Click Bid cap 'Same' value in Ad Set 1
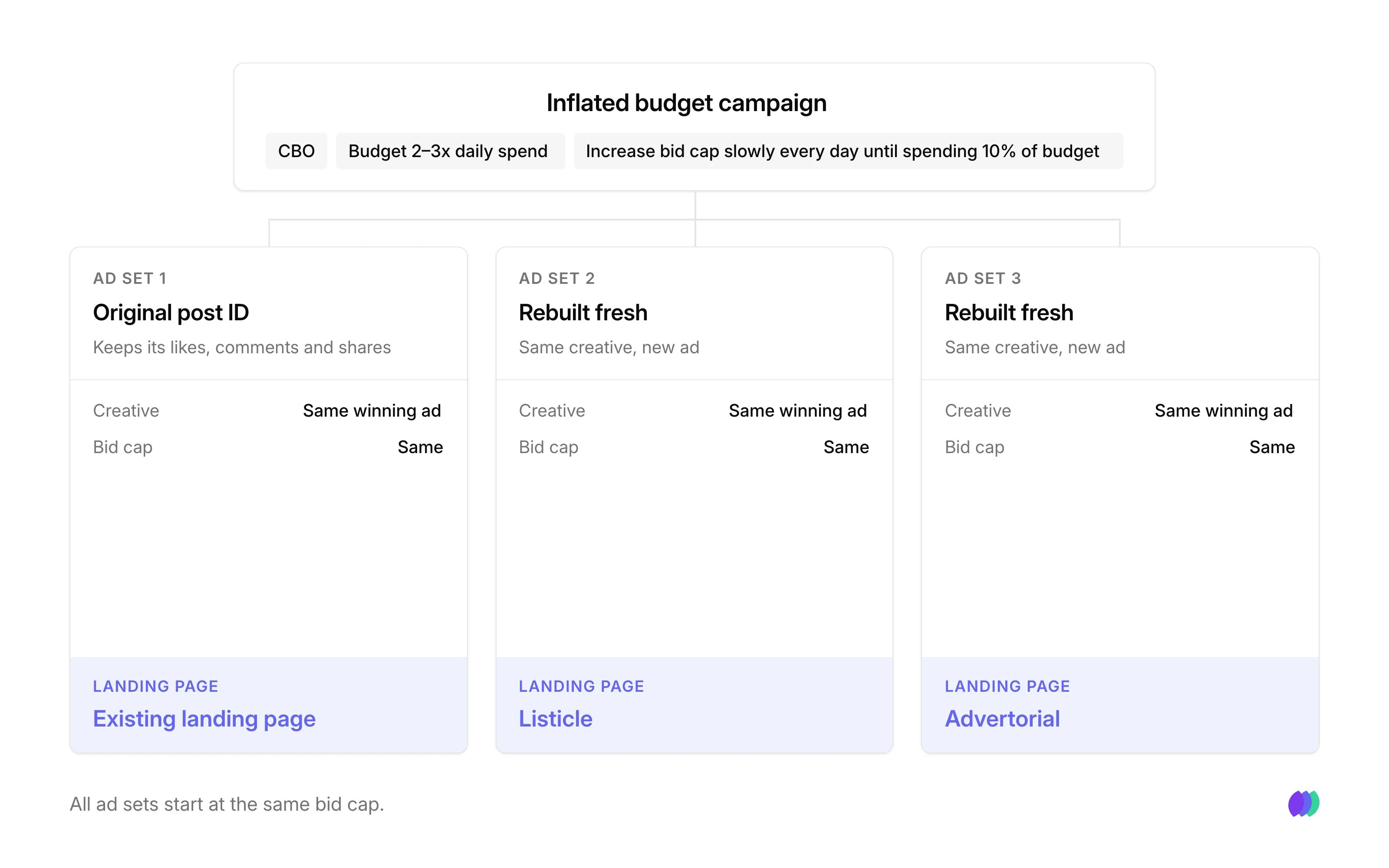 coord(420,447)
